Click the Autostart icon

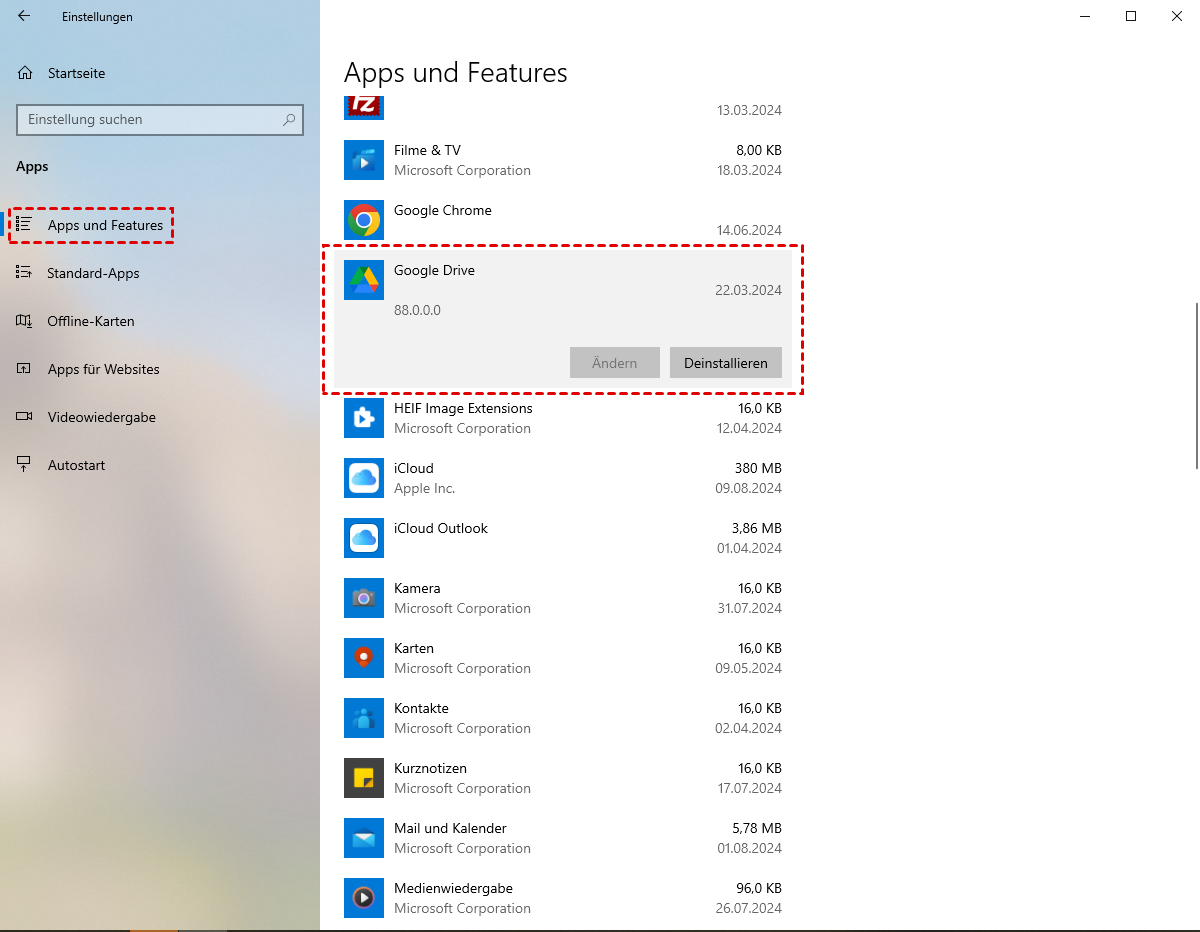(25, 465)
